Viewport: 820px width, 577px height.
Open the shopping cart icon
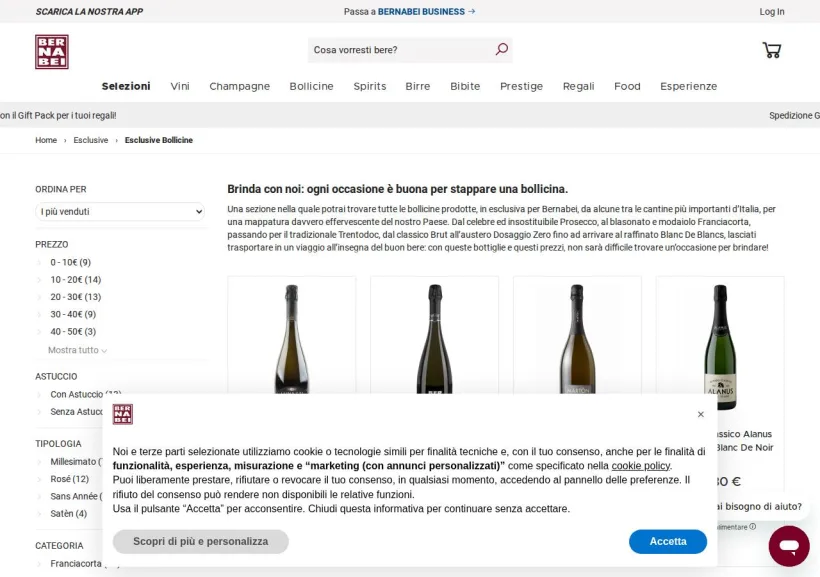pos(771,50)
